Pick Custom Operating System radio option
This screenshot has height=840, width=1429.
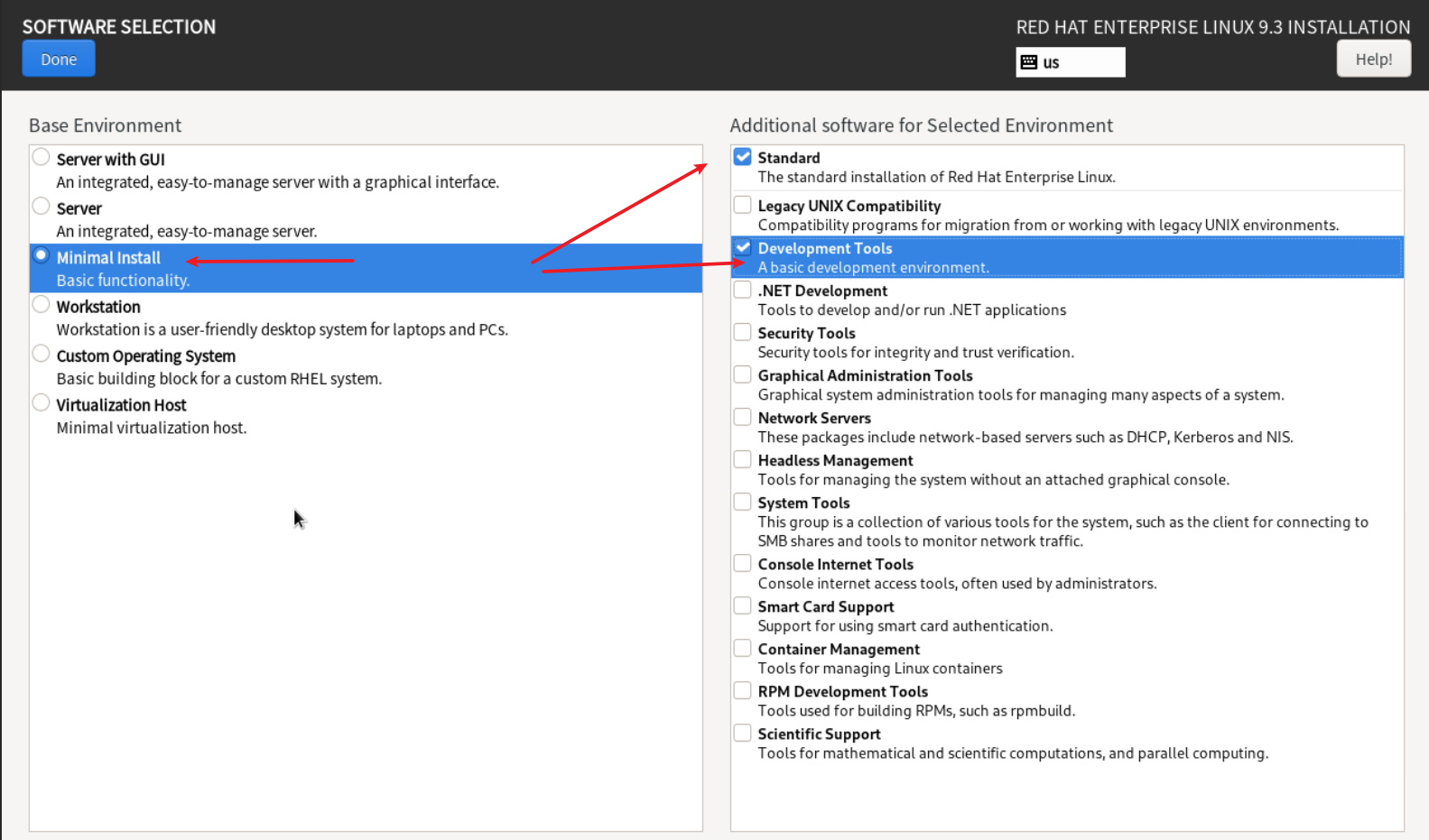42,354
